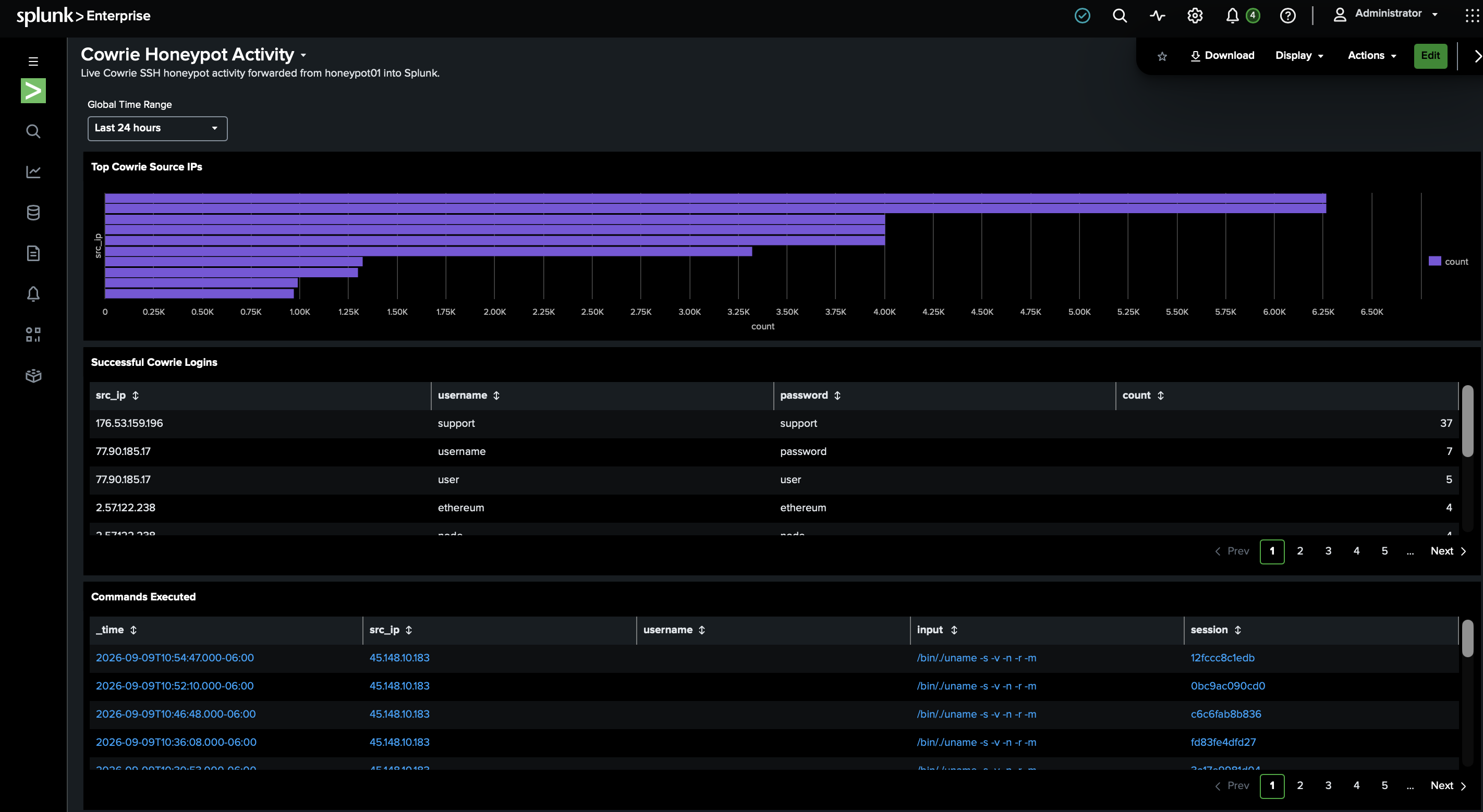
Task: Open the Last 24 hours time range dropdown
Action: point(157,128)
